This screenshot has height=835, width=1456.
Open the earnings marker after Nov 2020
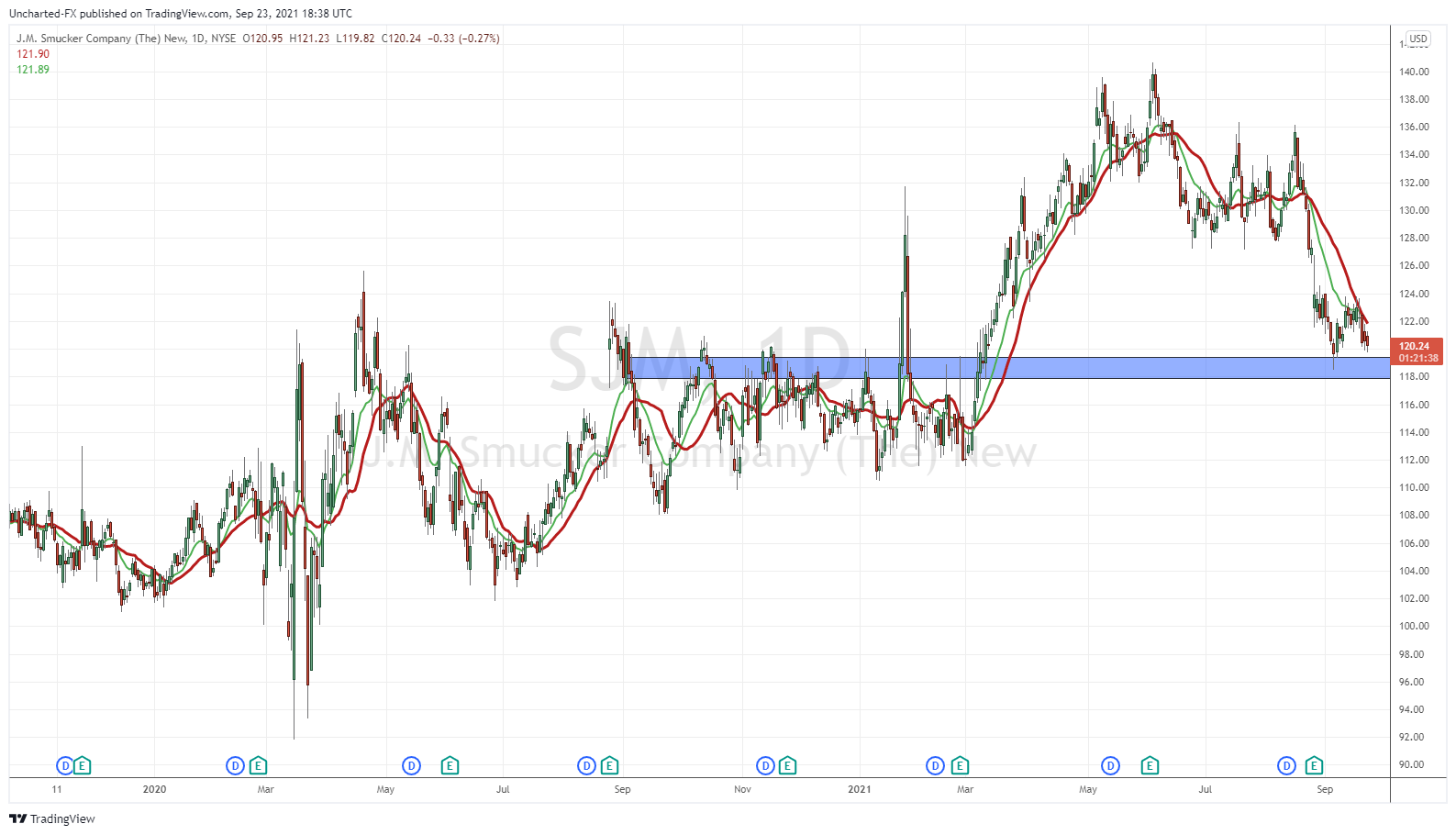click(x=787, y=765)
